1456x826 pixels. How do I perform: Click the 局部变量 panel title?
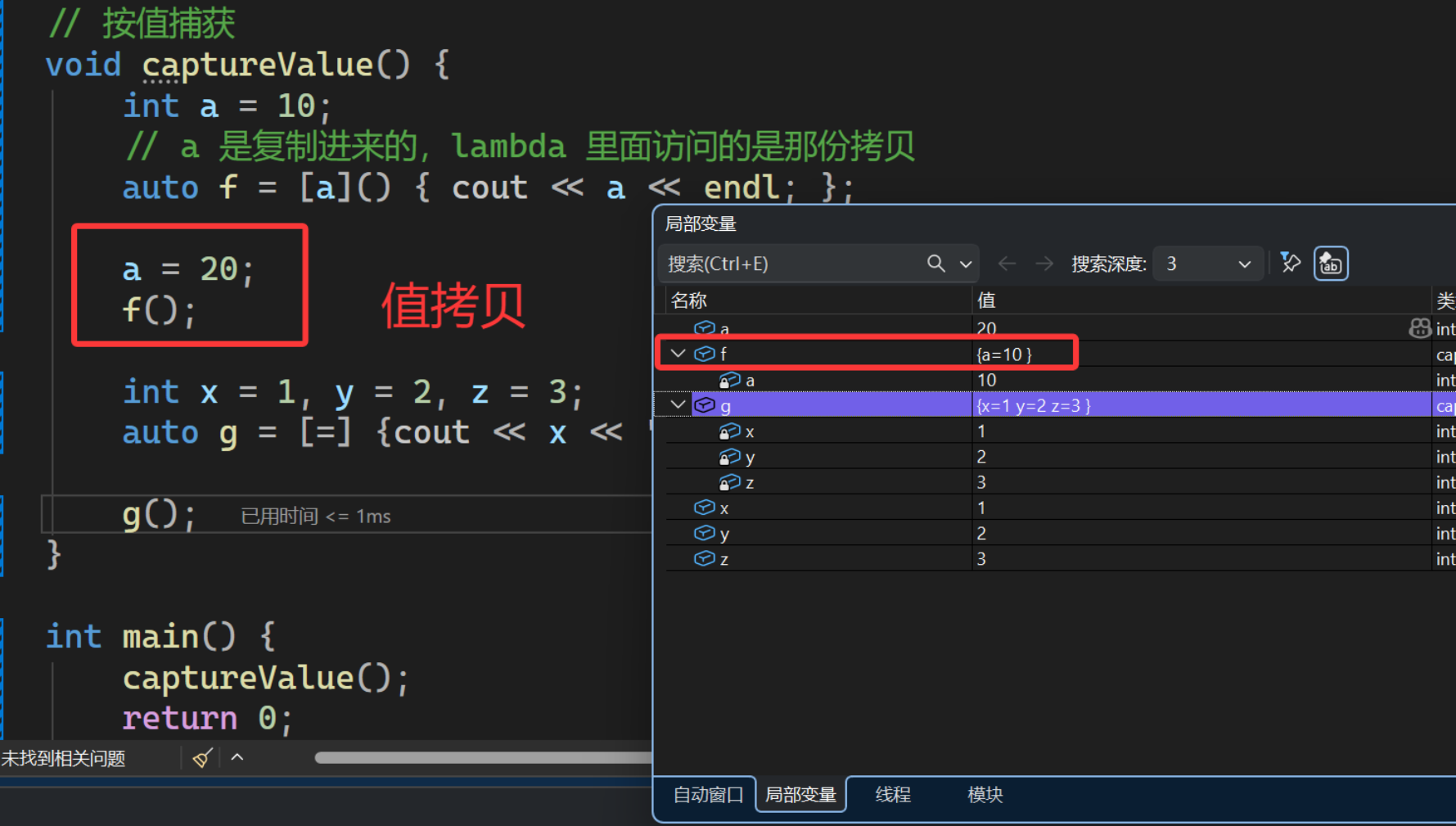point(701,224)
